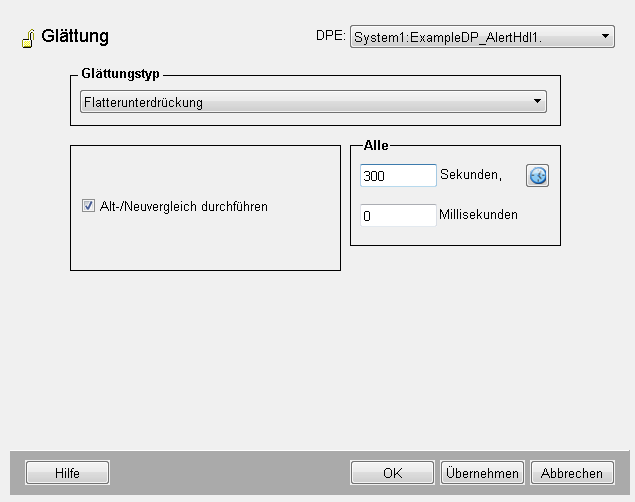Toggle Alt-/Neuvergleich durchführen checkbox
Viewport: 635px width, 502px height.
coord(88,206)
